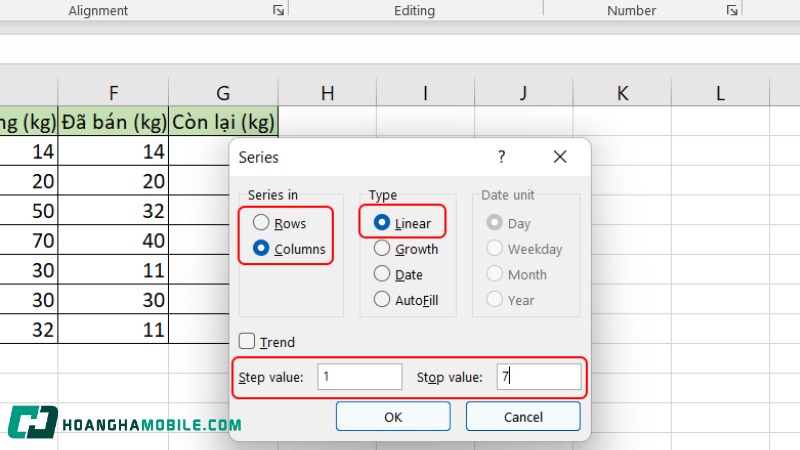This screenshot has width=800, height=450.
Task: Select the Month date unit
Action: [x=494, y=274]
